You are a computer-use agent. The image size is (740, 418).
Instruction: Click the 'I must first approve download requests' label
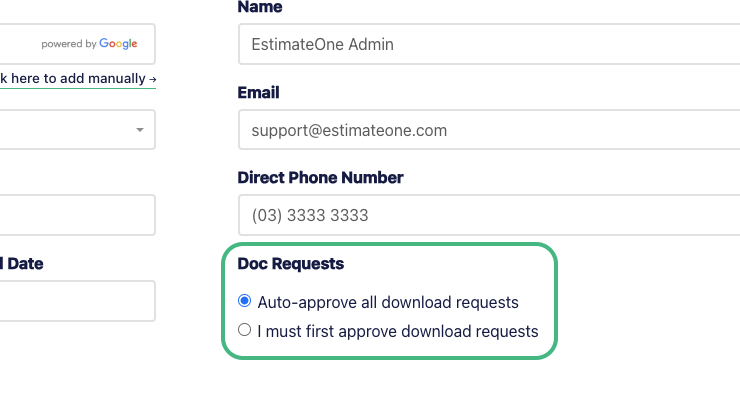click(398, 331)
